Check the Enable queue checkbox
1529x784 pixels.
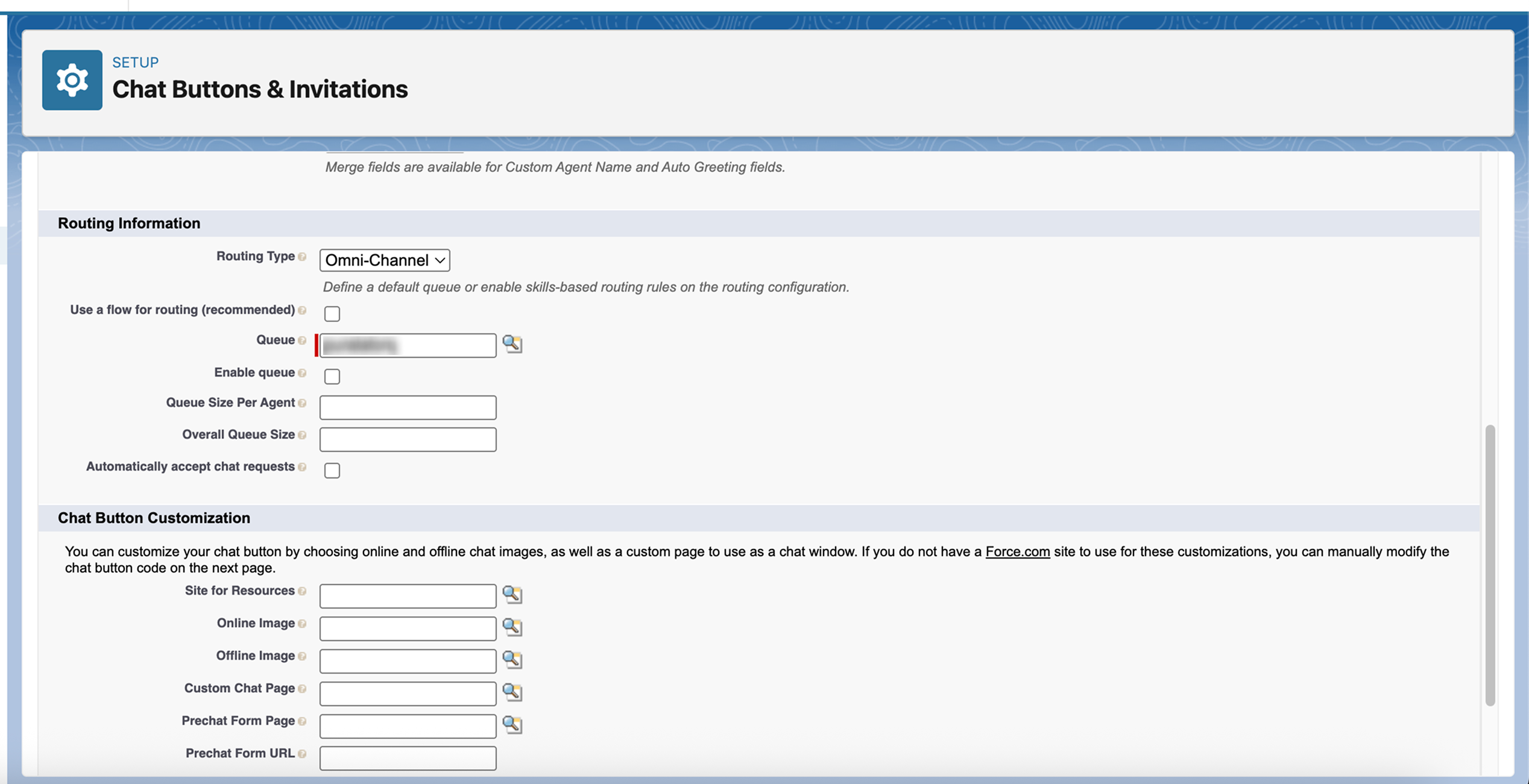click(332, 377)
